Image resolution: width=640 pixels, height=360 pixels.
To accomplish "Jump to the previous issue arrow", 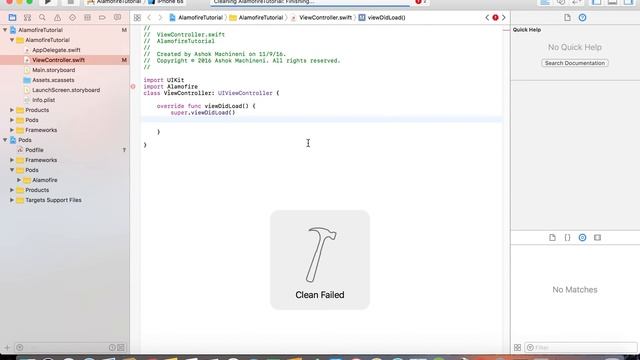I will (487, 18).
